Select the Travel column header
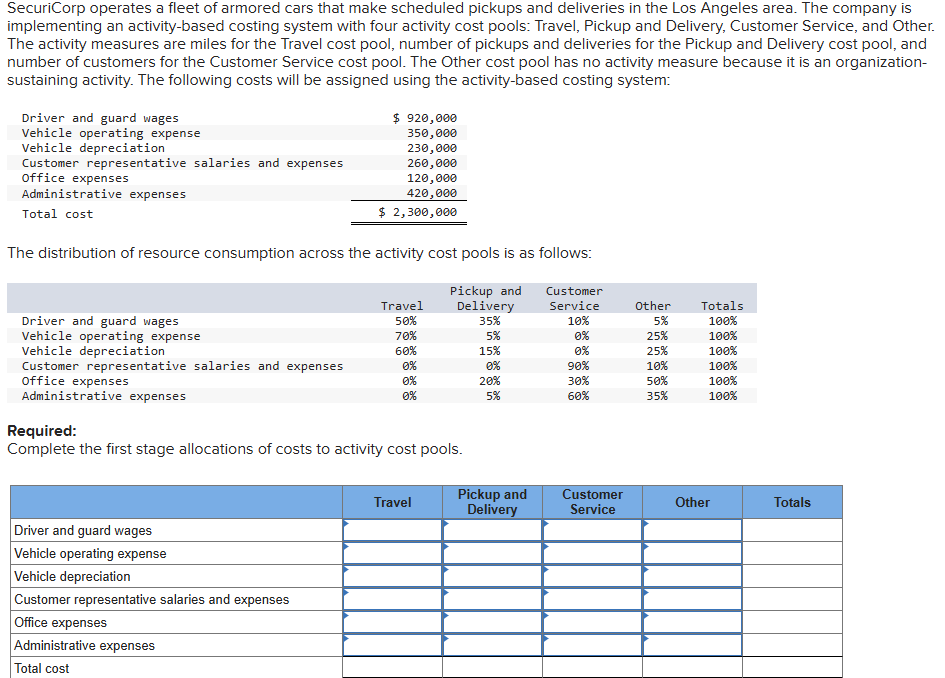 [x=392, y=501]
